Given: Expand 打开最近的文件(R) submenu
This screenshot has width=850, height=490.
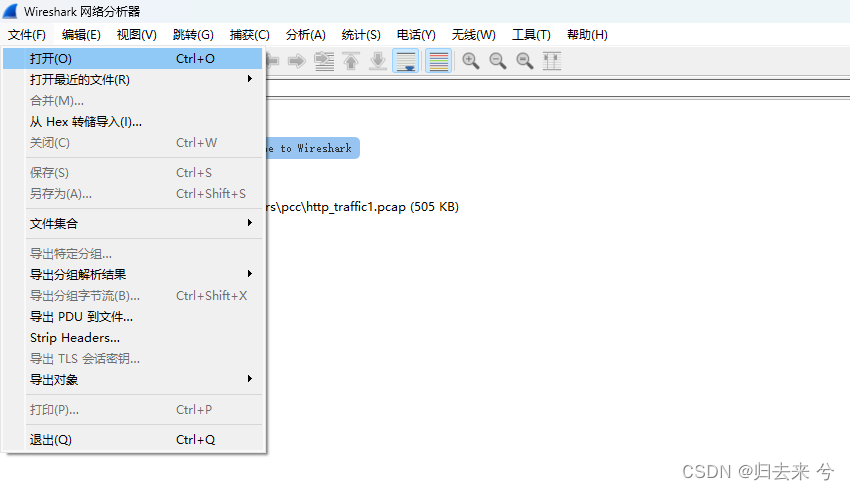Looking at the screenshot, I should pyautogui.click(x=133, y=80).
